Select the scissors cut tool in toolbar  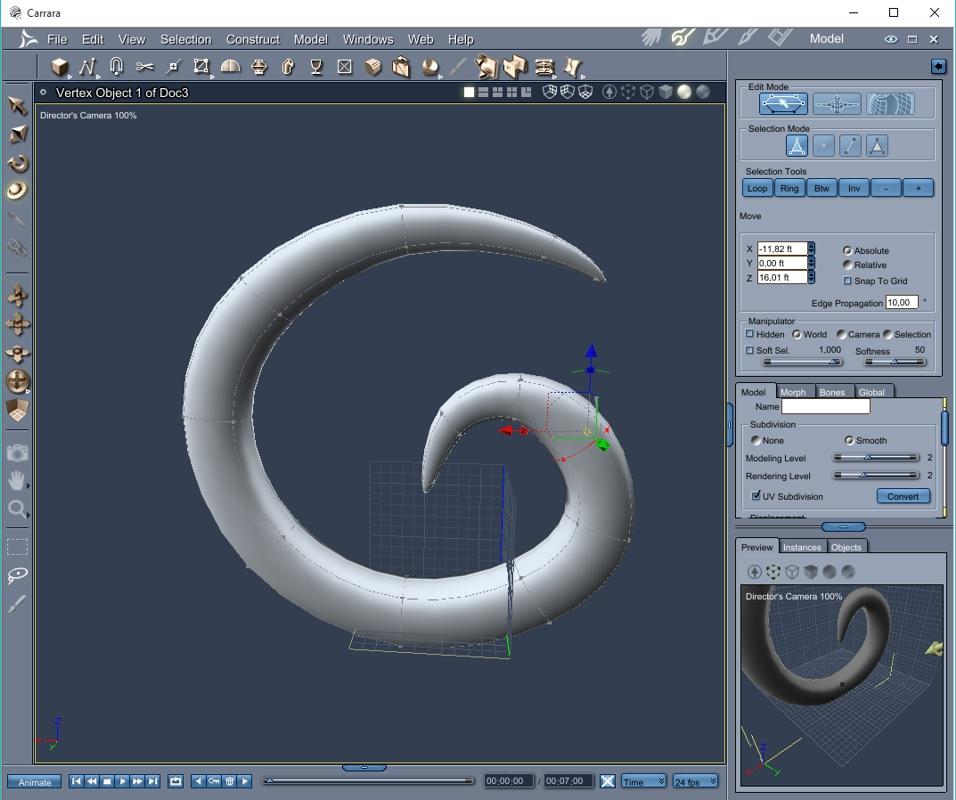click(x=145, y=67)
